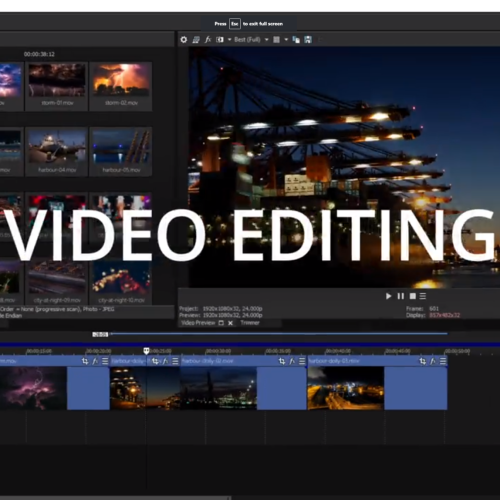
Task: Open the storm timeline clip menu
Action: 105,361
